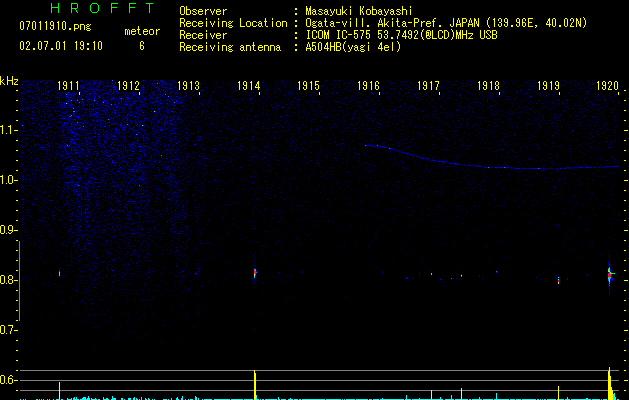Select the meteor count value 6
Screen dimensions: 629x400
(x=142, y=46)
